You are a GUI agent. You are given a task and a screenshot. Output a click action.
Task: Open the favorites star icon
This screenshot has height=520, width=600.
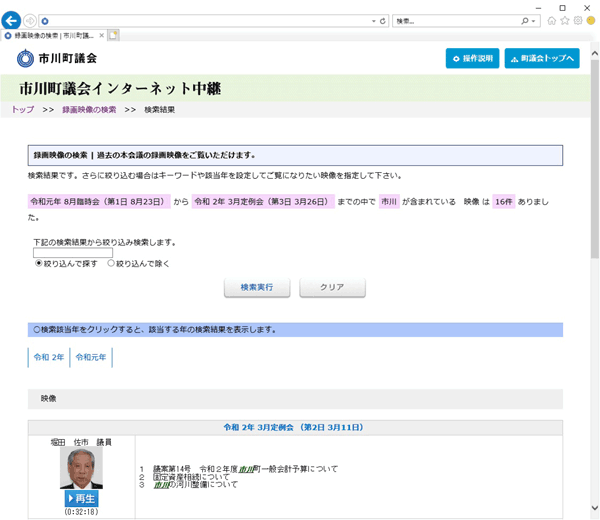click(565, 21)
